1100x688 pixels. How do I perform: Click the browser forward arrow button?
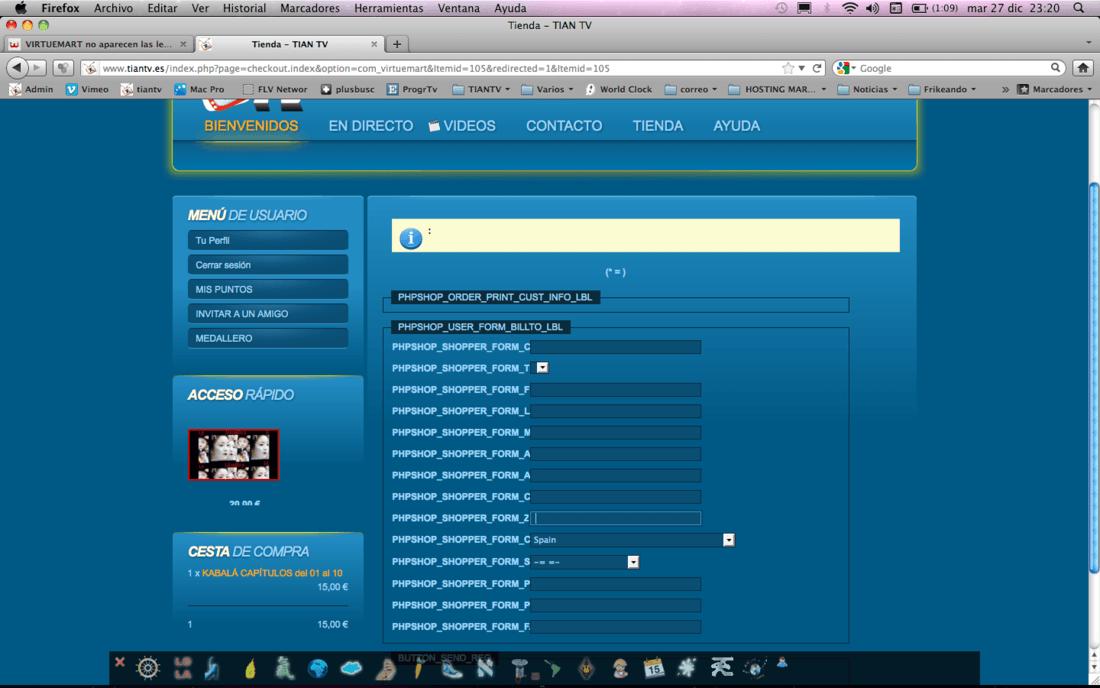[37, 68]
